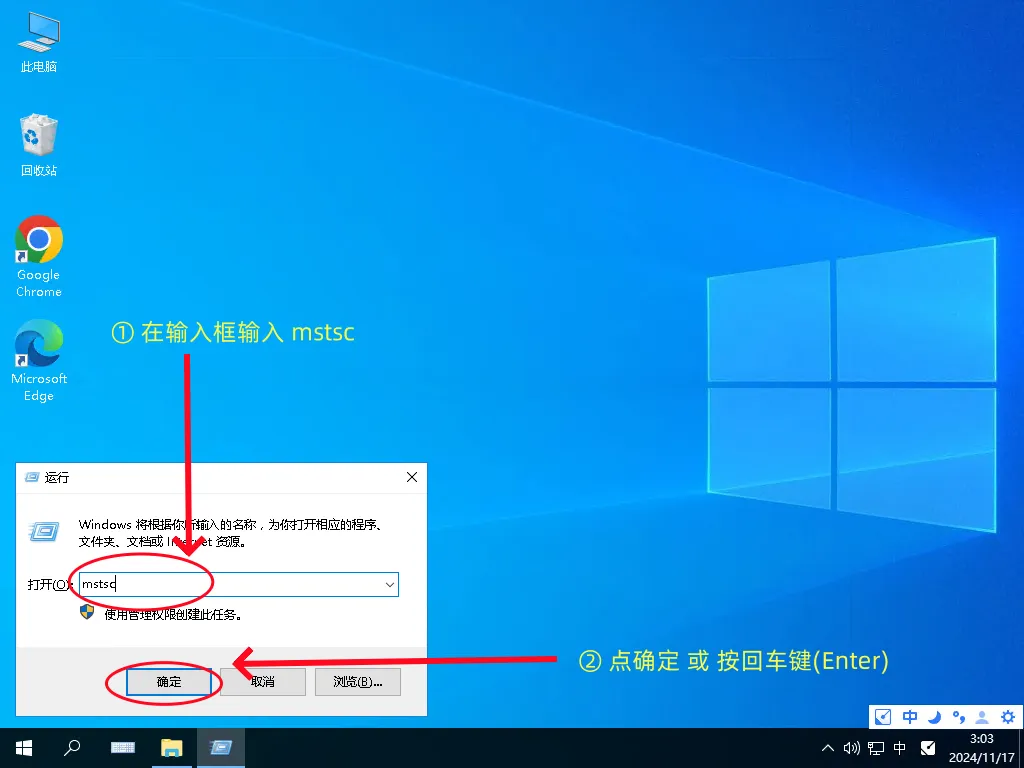Screen dimensions: 1024x768
Task: Open IME toolbar settings gear
Action: 1007,717
